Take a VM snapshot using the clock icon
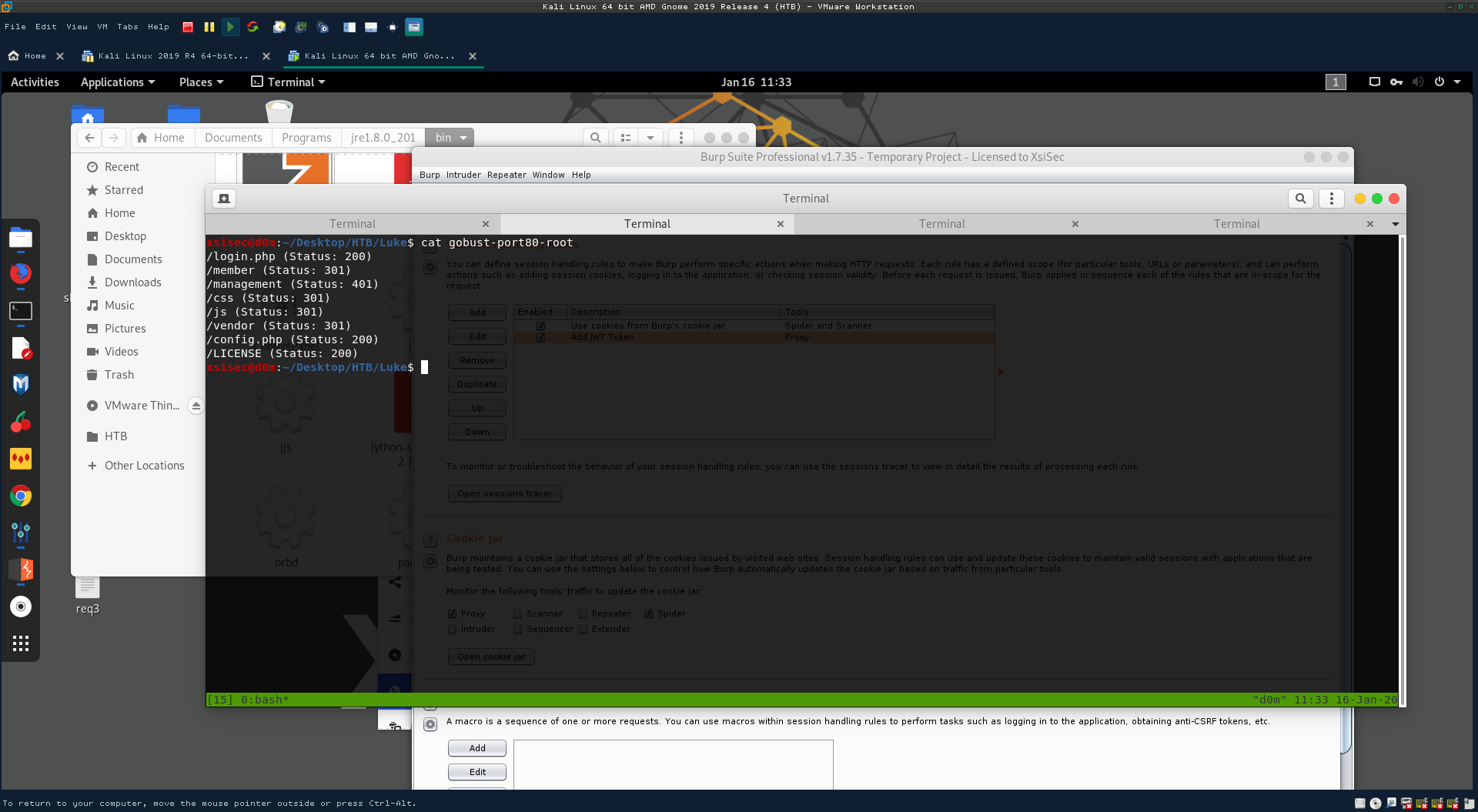Screen dimensions: 1478x812 click(279, 27)
